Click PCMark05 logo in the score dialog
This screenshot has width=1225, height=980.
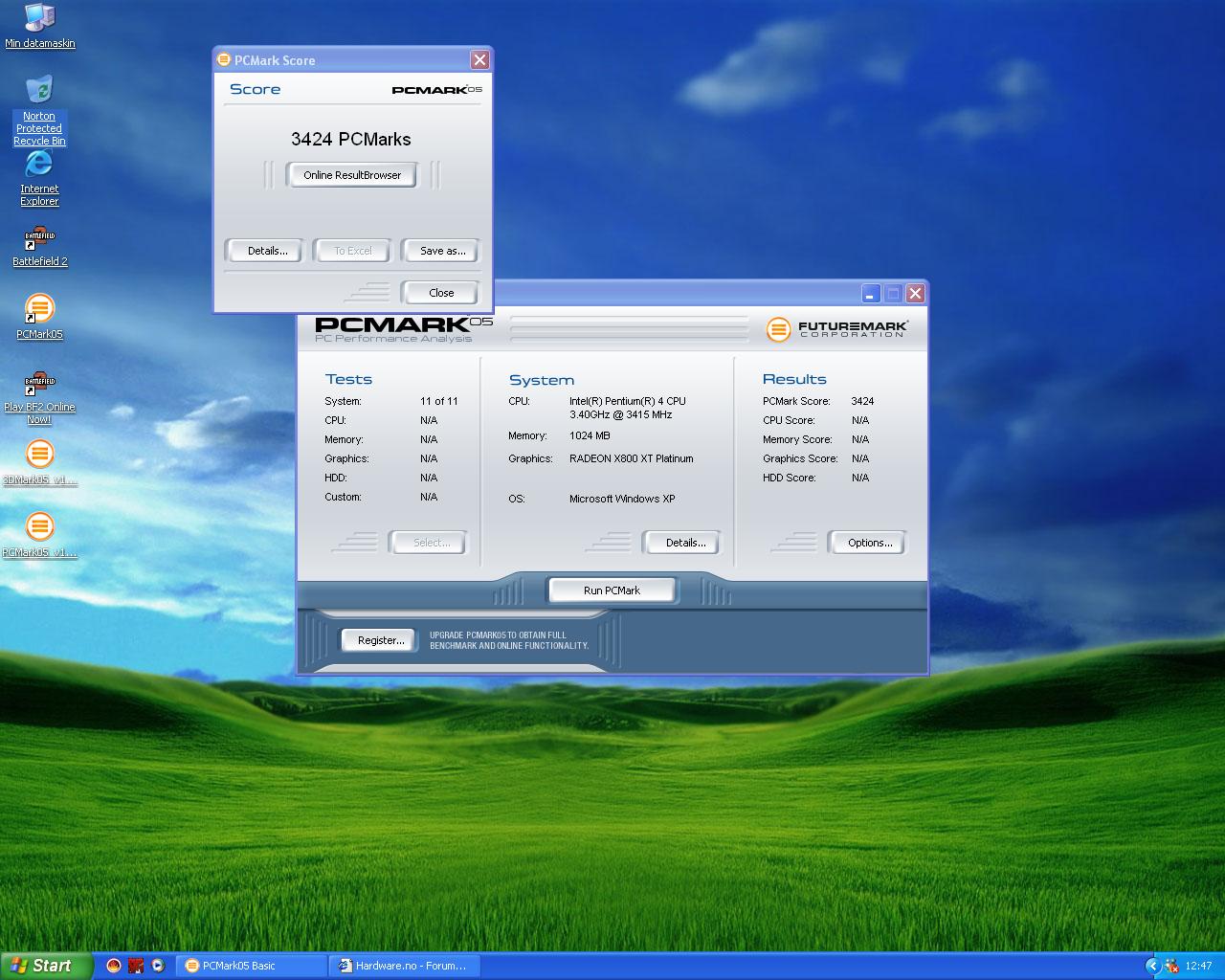pos(437,89)
